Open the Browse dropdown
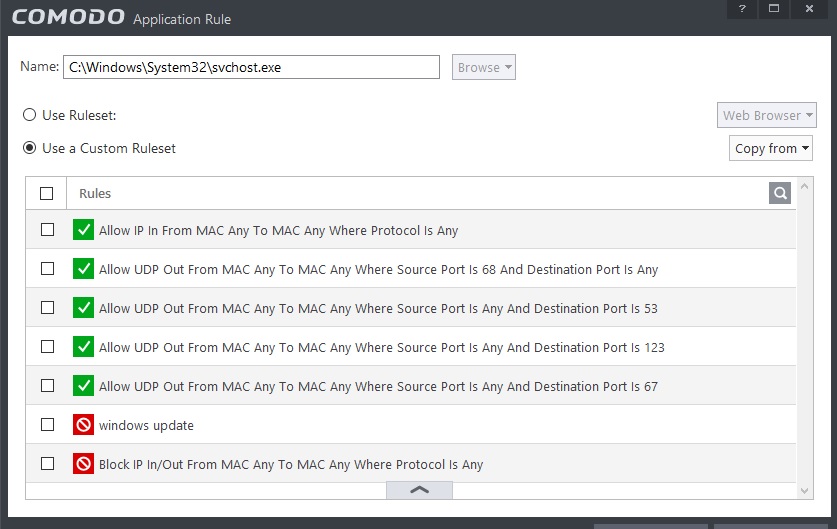 [484, 67]
